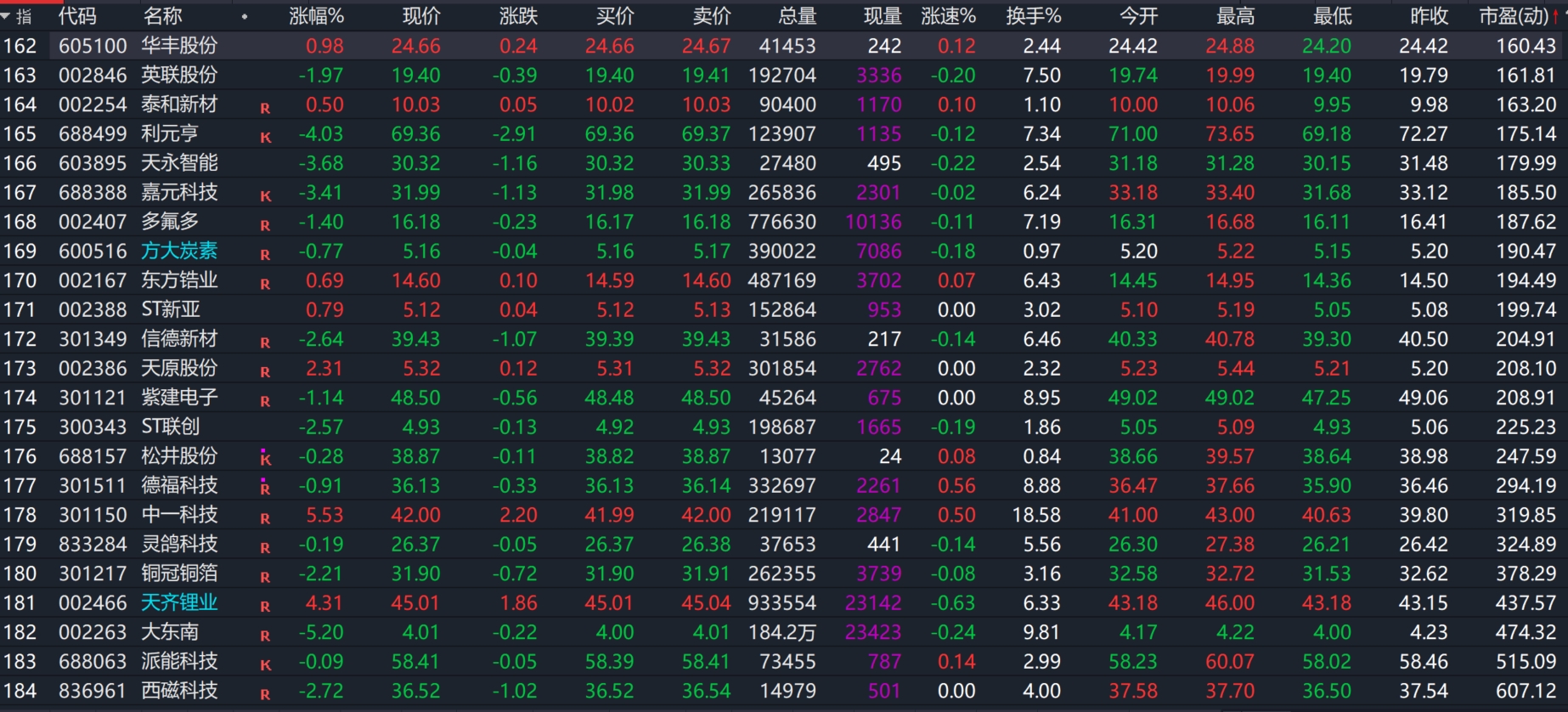This screenshot has width=1568, height=712.
Task: Sort by 代码 column header
Action: pyautogui.click(x=77, y=16)
